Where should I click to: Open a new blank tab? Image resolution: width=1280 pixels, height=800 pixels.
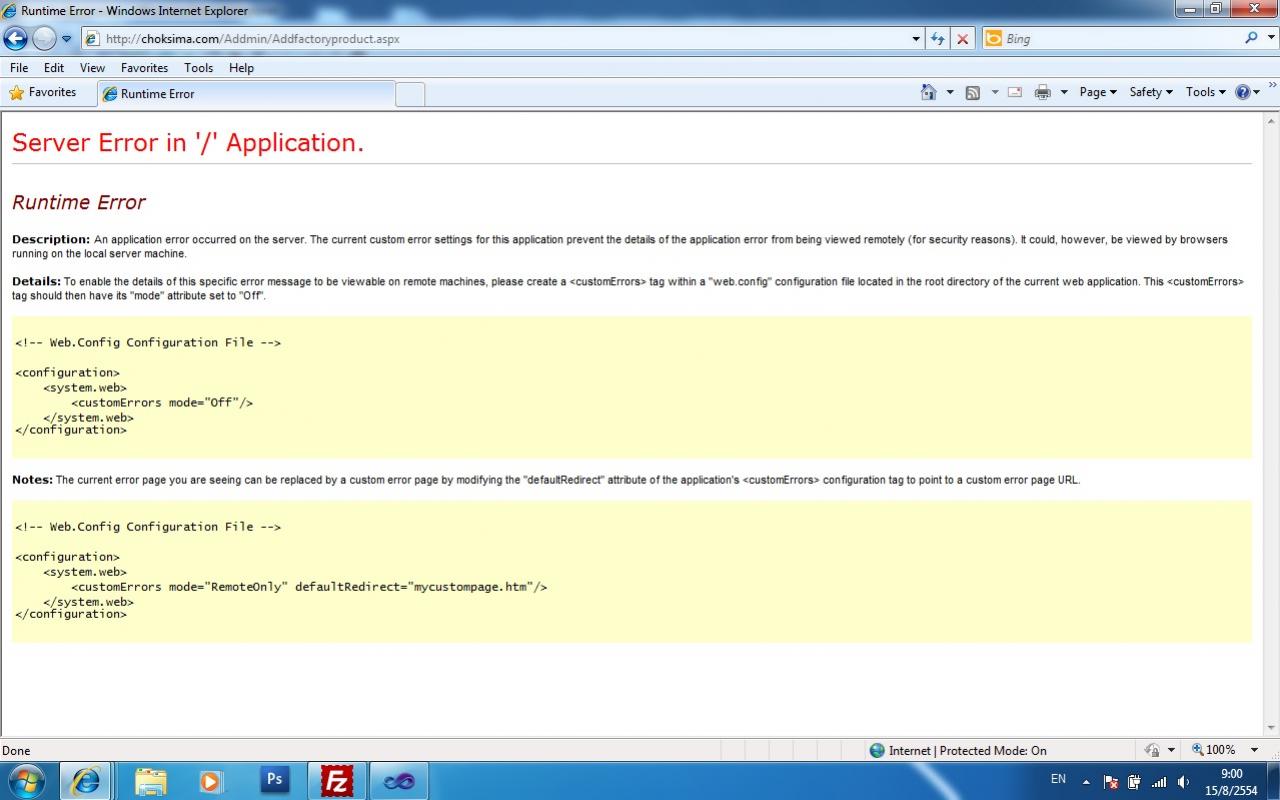(x=410, y=94)
